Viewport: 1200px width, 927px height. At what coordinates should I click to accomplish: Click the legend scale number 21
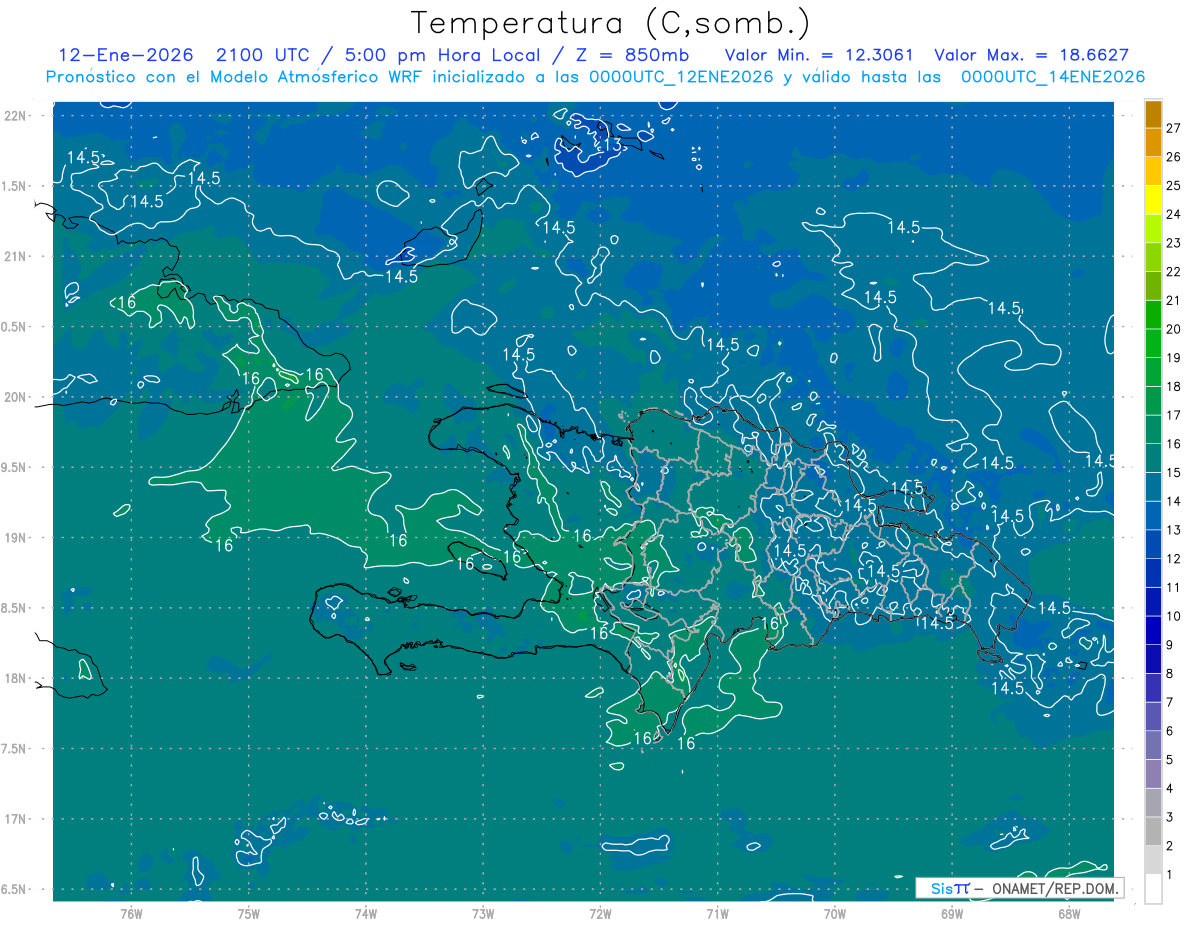pyautogui.click(x=1174, y=300)
